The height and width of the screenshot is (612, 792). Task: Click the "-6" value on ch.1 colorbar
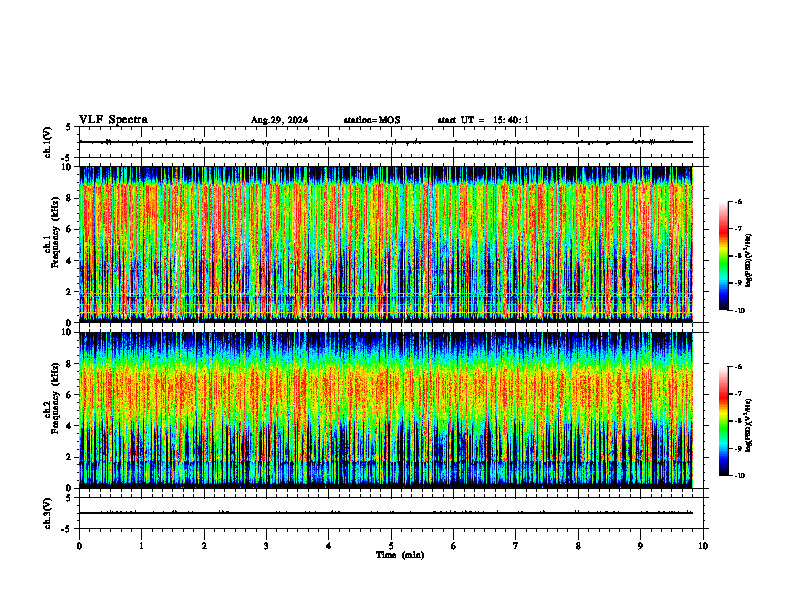738,202
